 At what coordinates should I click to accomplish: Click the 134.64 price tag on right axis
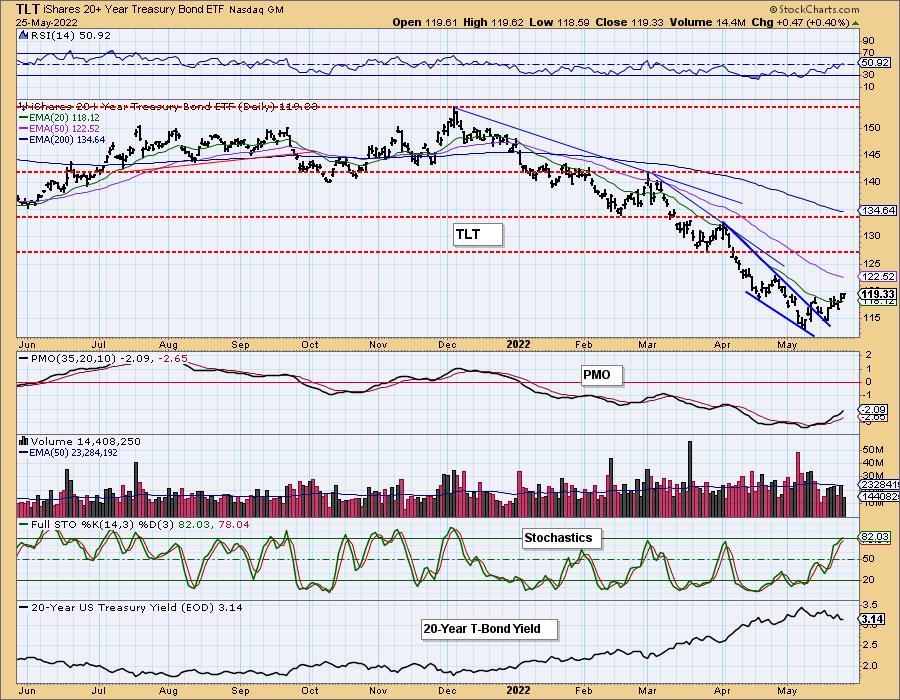(879, 211)
